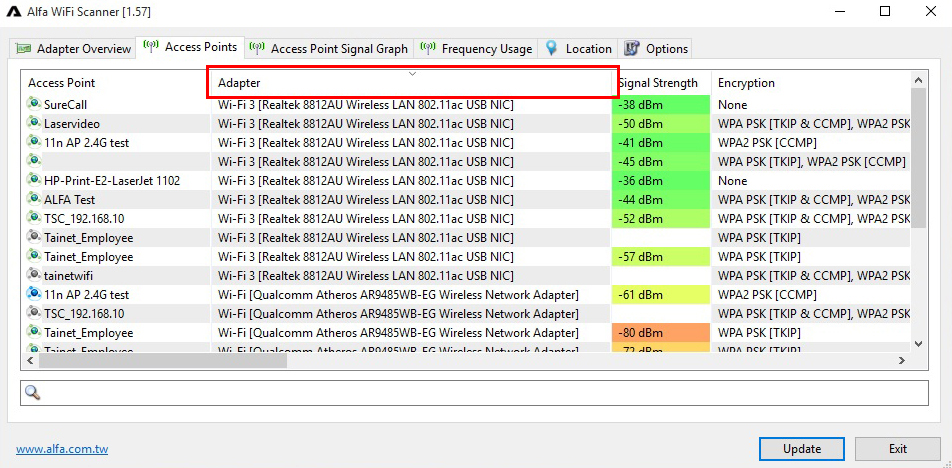952x468 pixels.
Task: Sort by the Adapter column header
Action: pos(410,83)
